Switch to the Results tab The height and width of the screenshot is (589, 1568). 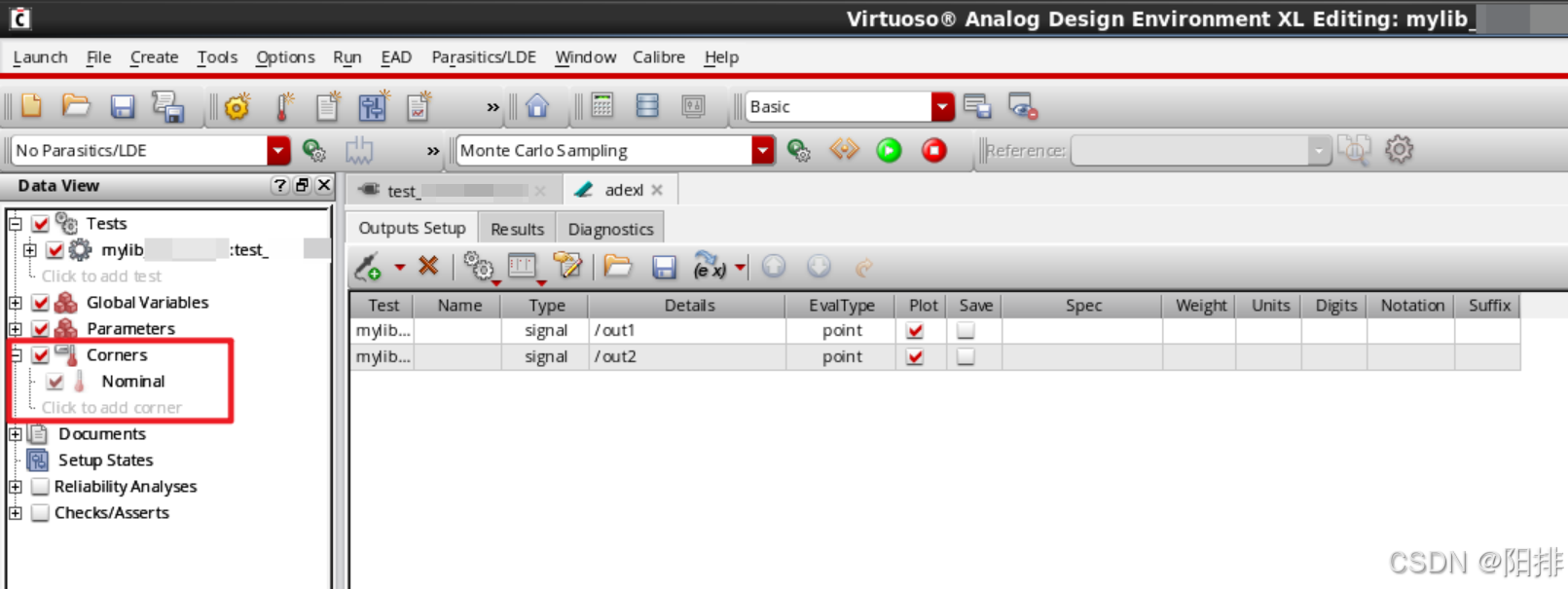tap(517, 229)
